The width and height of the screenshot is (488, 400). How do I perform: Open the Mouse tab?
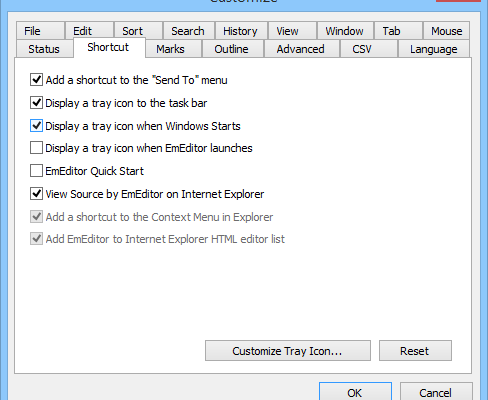(x=446, y=31)
